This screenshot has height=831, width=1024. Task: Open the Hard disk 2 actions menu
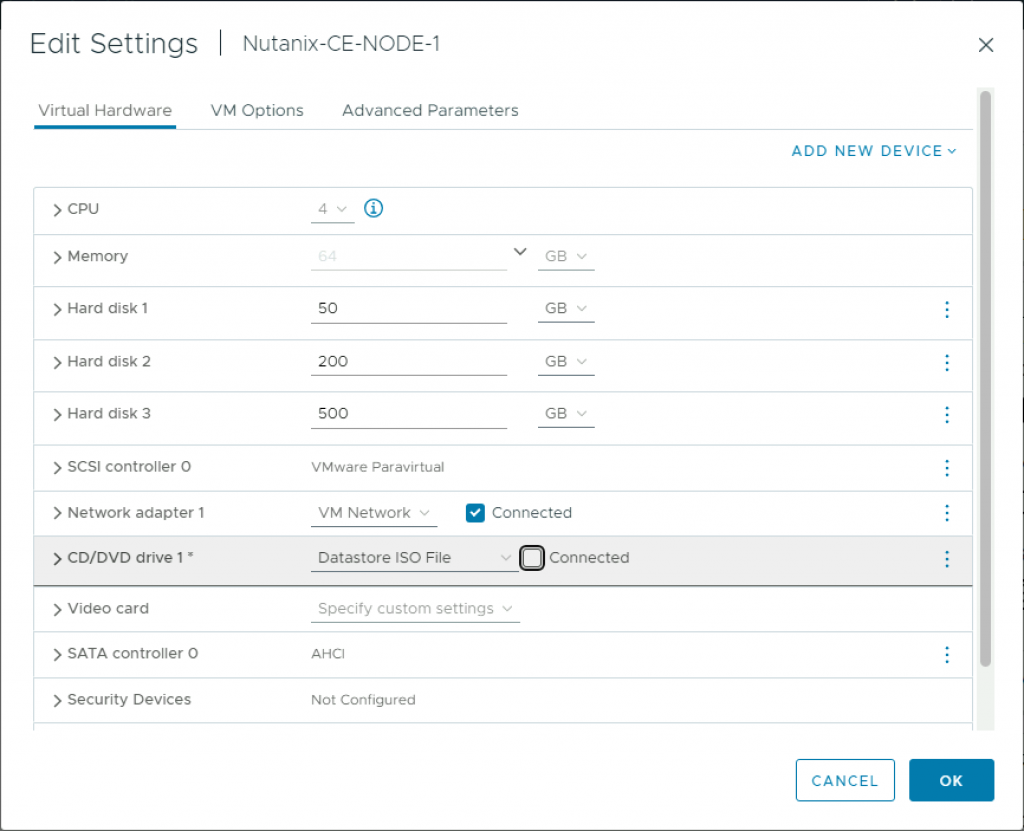point(946,363)
